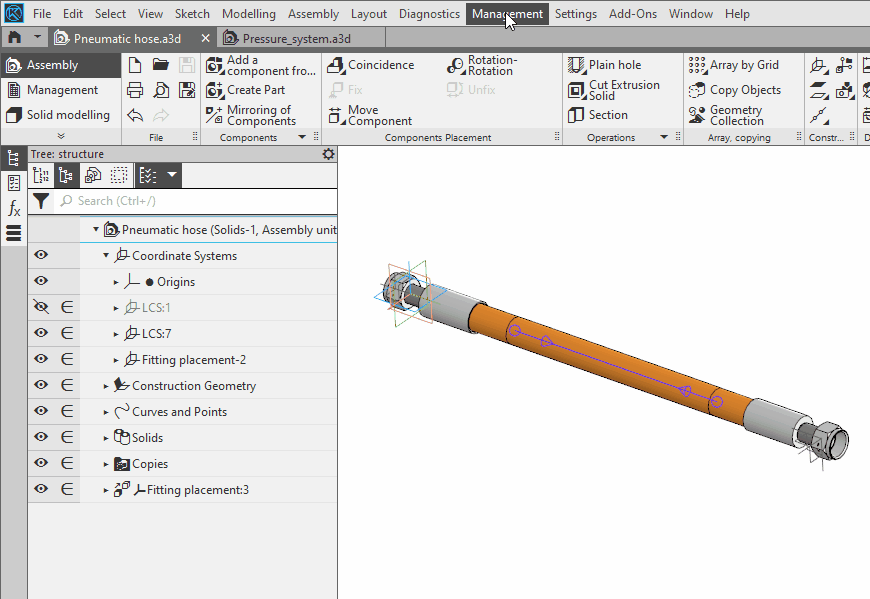Click the tree search field
Screen dimensions: 870x599
[200, 201]
